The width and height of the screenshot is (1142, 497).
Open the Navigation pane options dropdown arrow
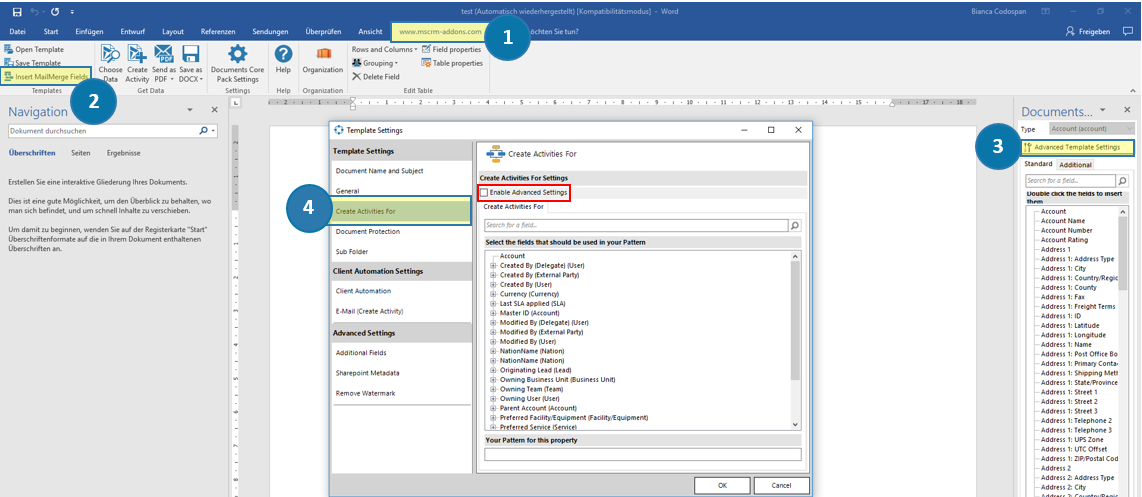[190, 109]
